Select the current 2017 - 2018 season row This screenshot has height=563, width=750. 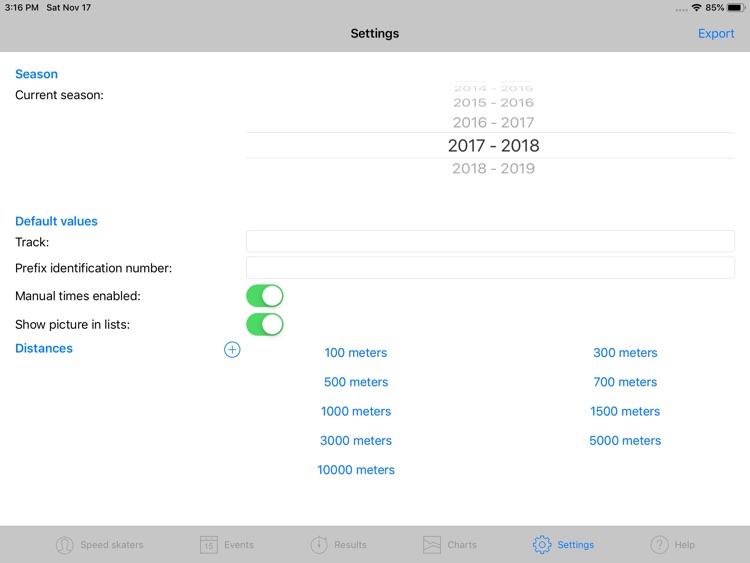(490, 145)
